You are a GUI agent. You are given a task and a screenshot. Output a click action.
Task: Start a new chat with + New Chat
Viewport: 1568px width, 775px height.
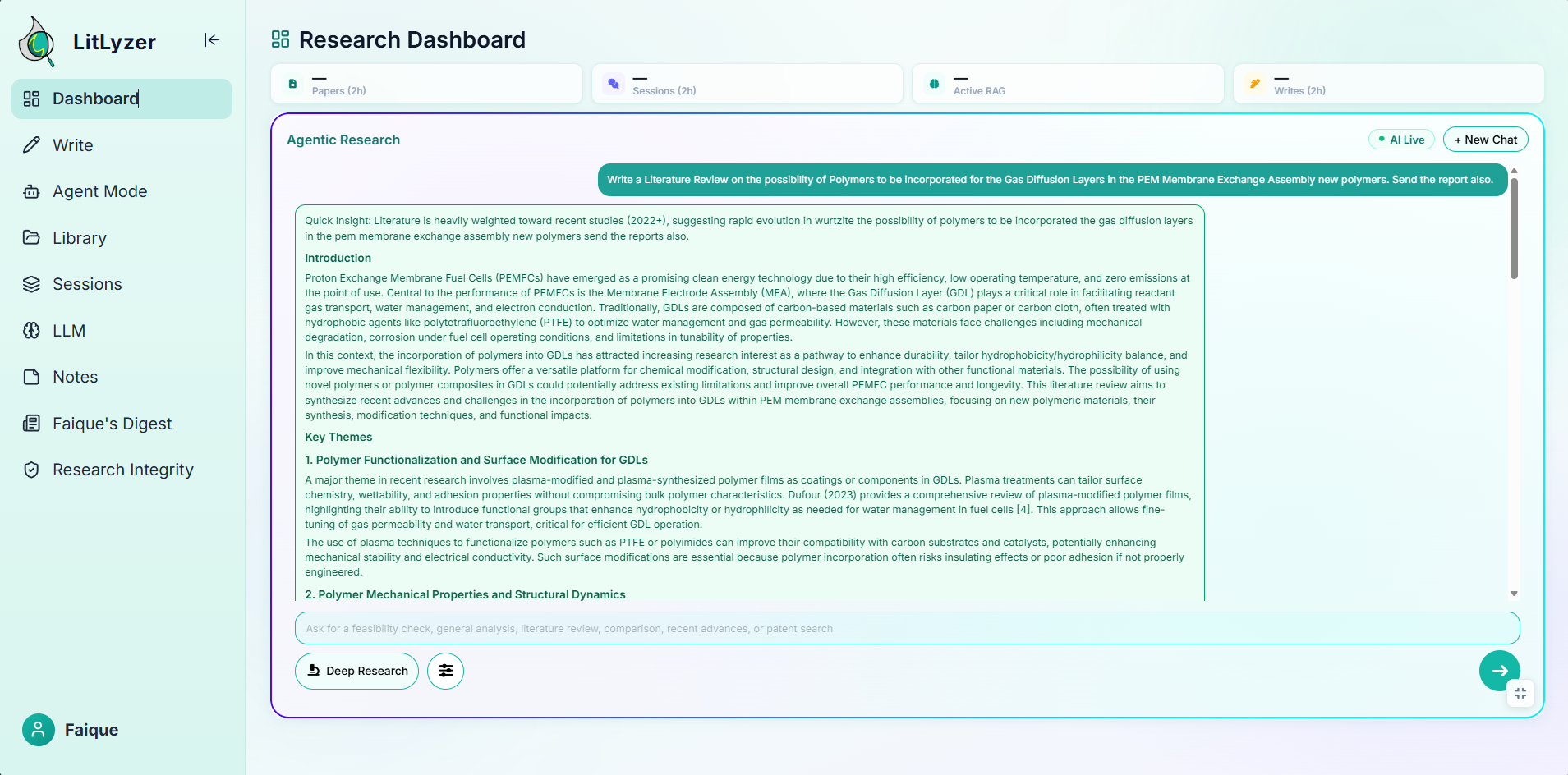[1486, 140]
